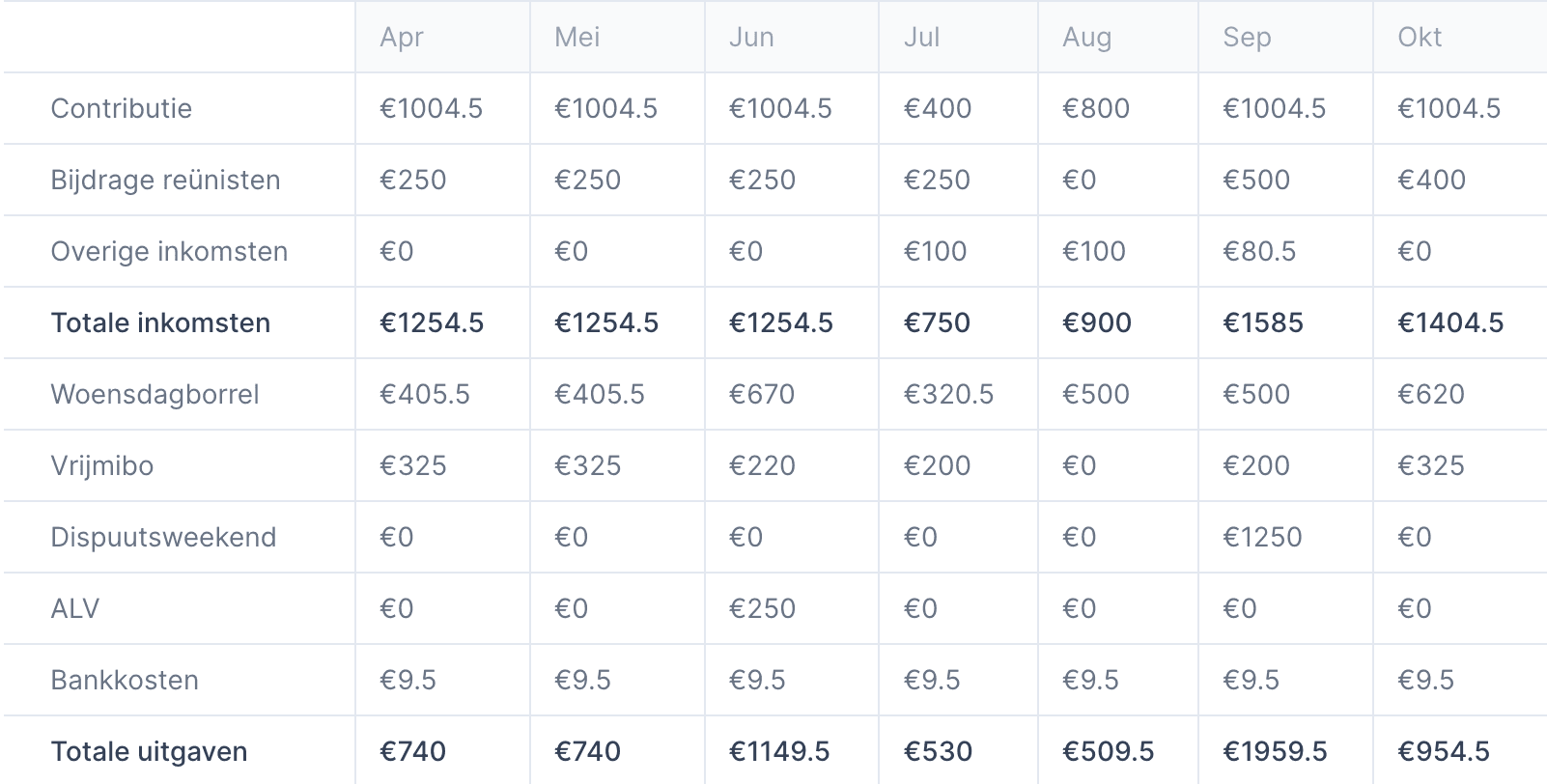Select the Mei column header

pos(577,37)
